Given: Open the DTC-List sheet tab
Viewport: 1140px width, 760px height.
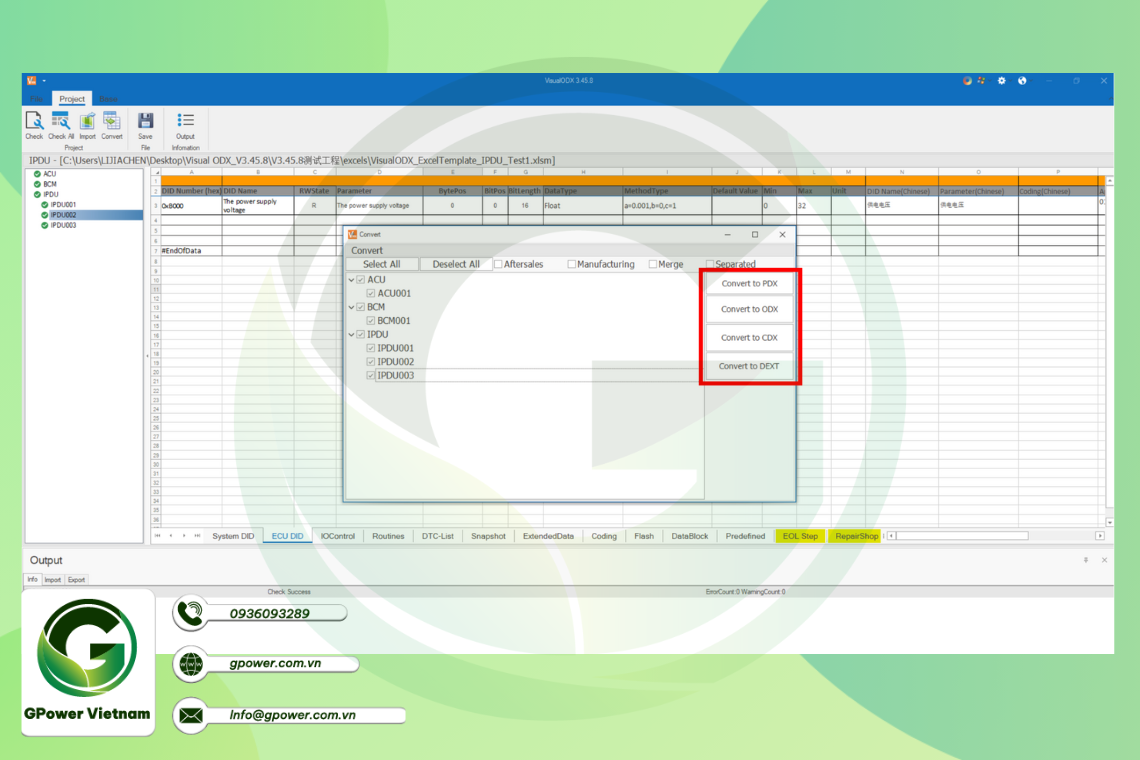Looking at the screenshot, I should point(438,536).
